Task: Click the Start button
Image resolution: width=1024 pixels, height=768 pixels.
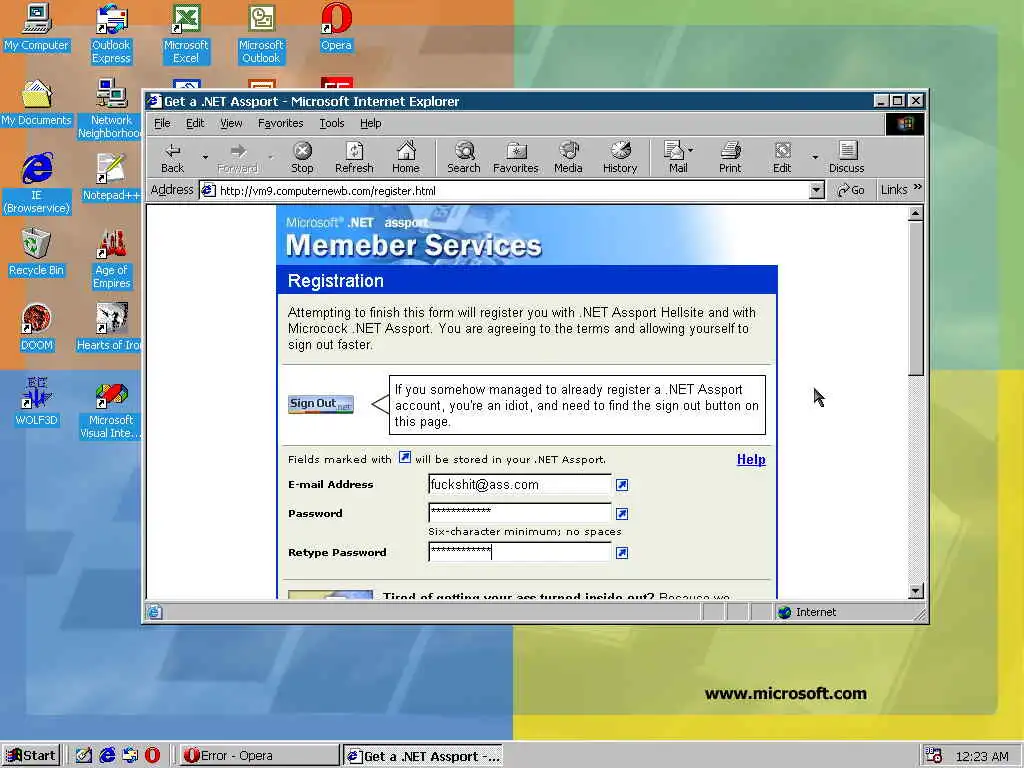Action: (31, 755)
